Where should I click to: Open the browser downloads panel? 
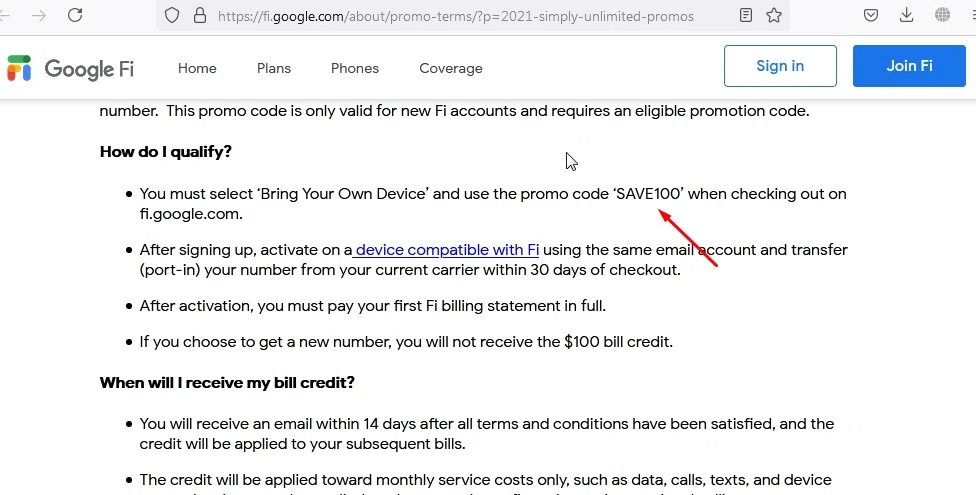point(907,16)
